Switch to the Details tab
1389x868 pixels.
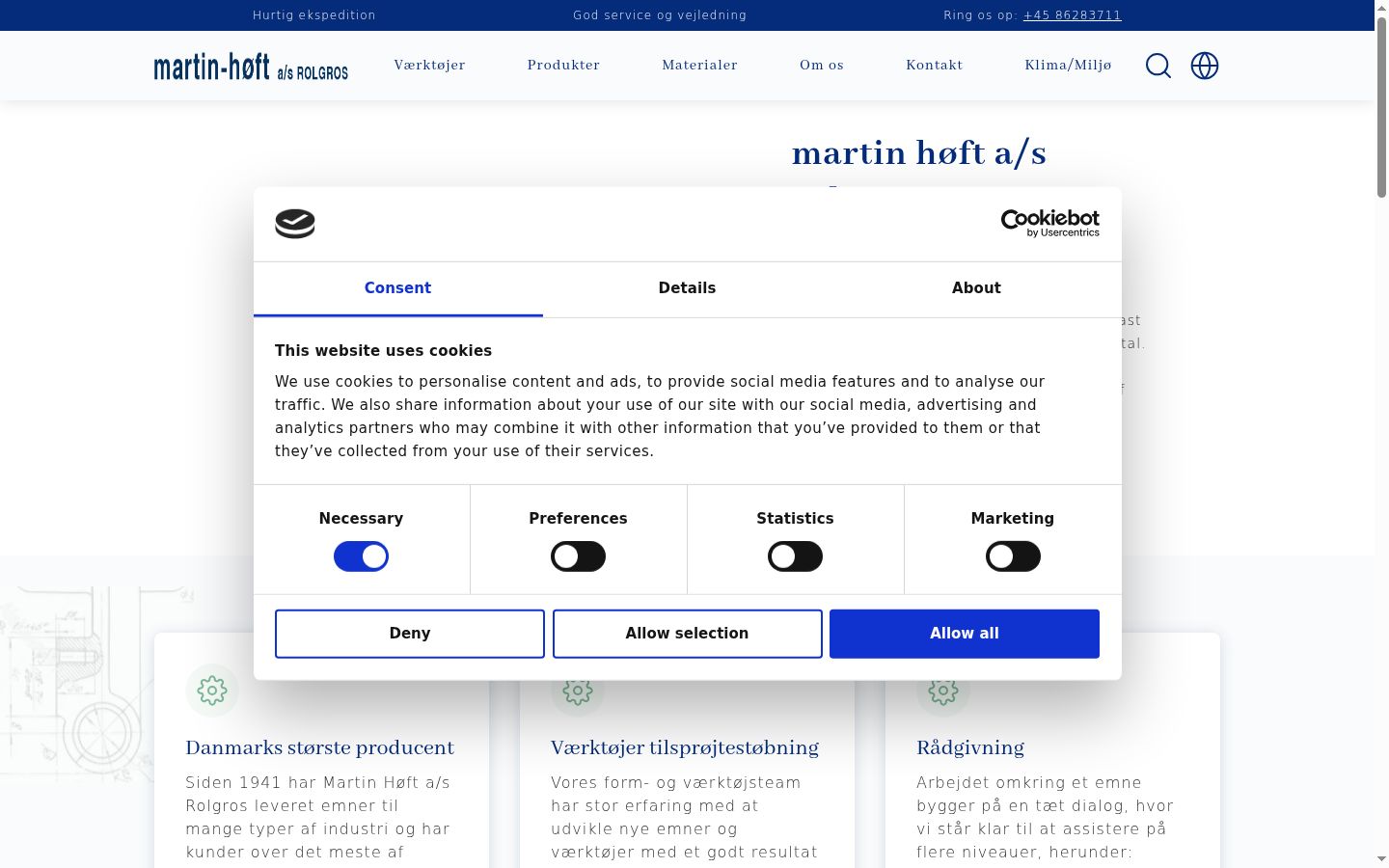pyautogui.click(x=687, y=288)
